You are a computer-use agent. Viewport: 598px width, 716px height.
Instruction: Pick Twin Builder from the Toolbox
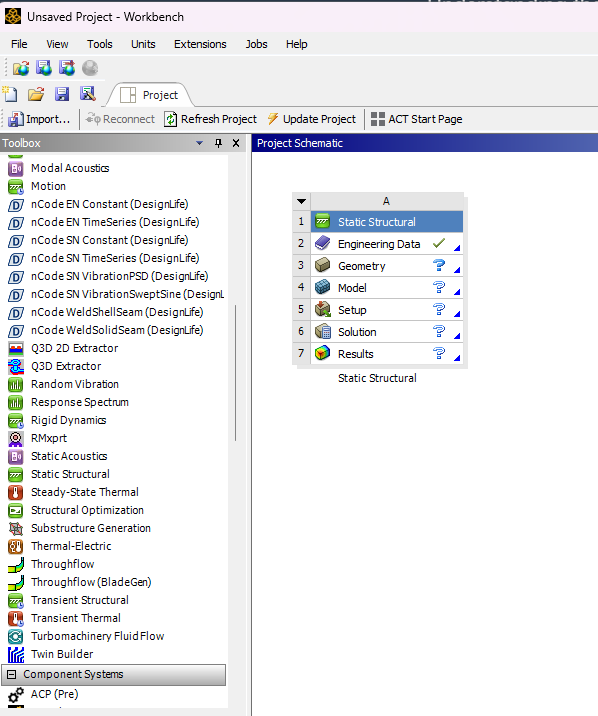(62, 654)
